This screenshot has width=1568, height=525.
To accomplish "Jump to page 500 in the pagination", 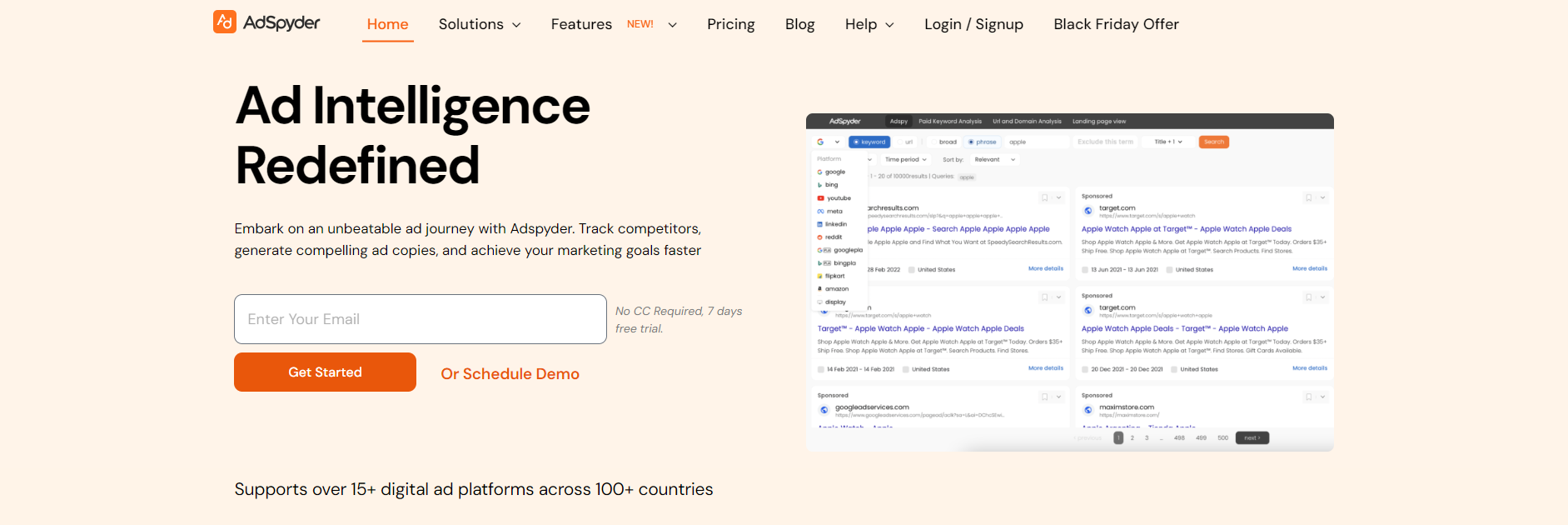I will click(1222, 437).
